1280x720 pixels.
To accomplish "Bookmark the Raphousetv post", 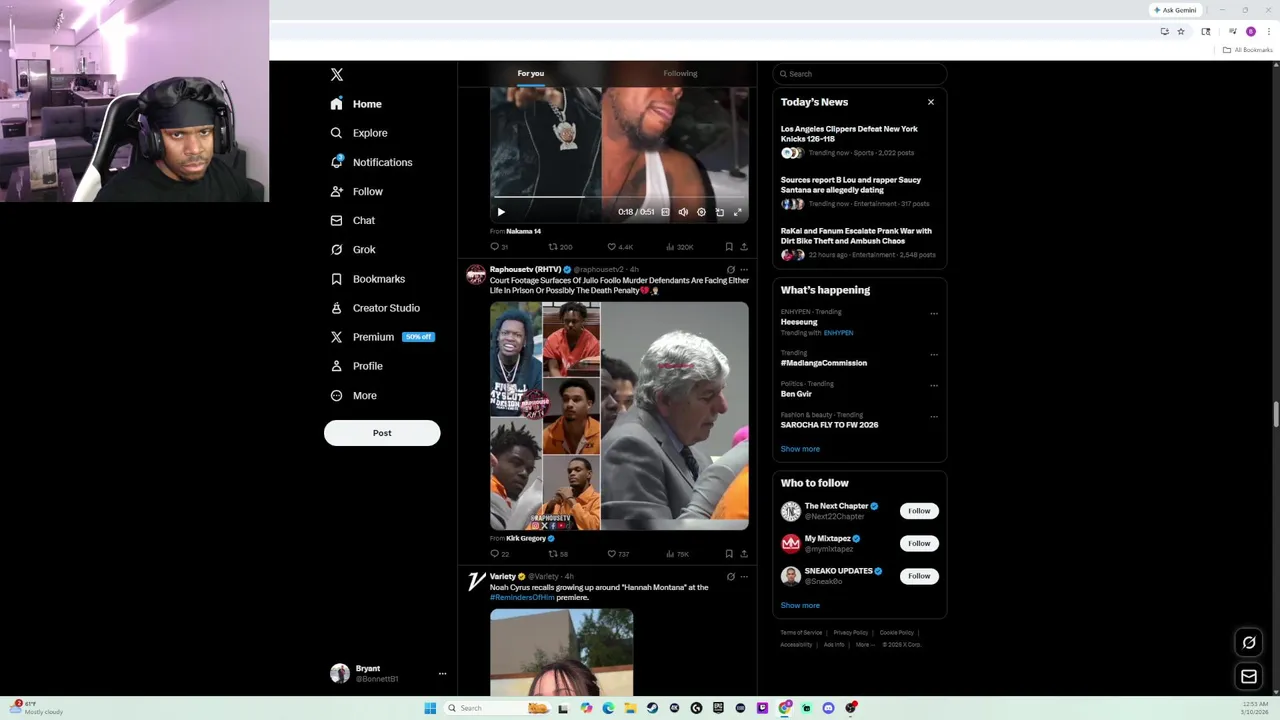I will click(x=729, y=554).
